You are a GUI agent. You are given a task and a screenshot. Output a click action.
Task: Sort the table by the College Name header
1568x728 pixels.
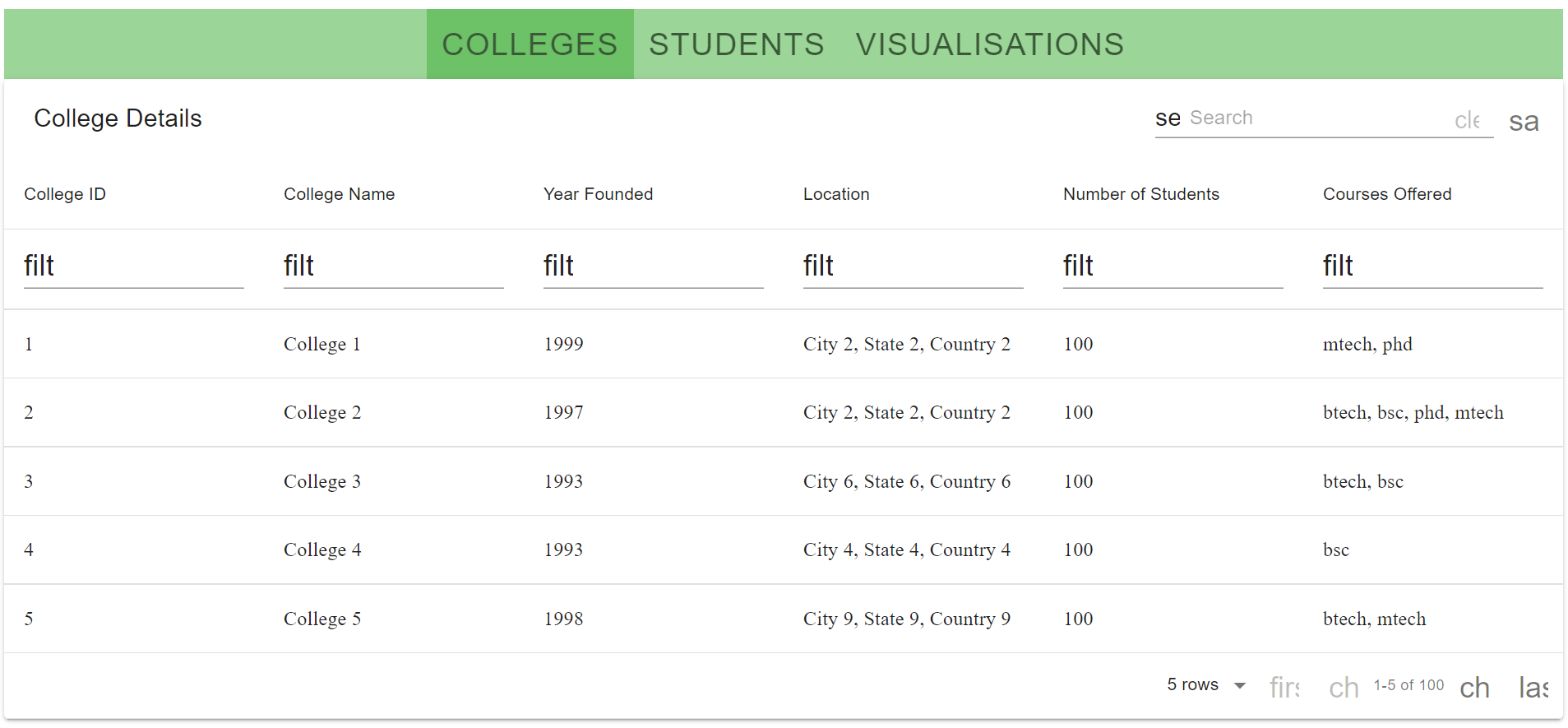(339, 194)
